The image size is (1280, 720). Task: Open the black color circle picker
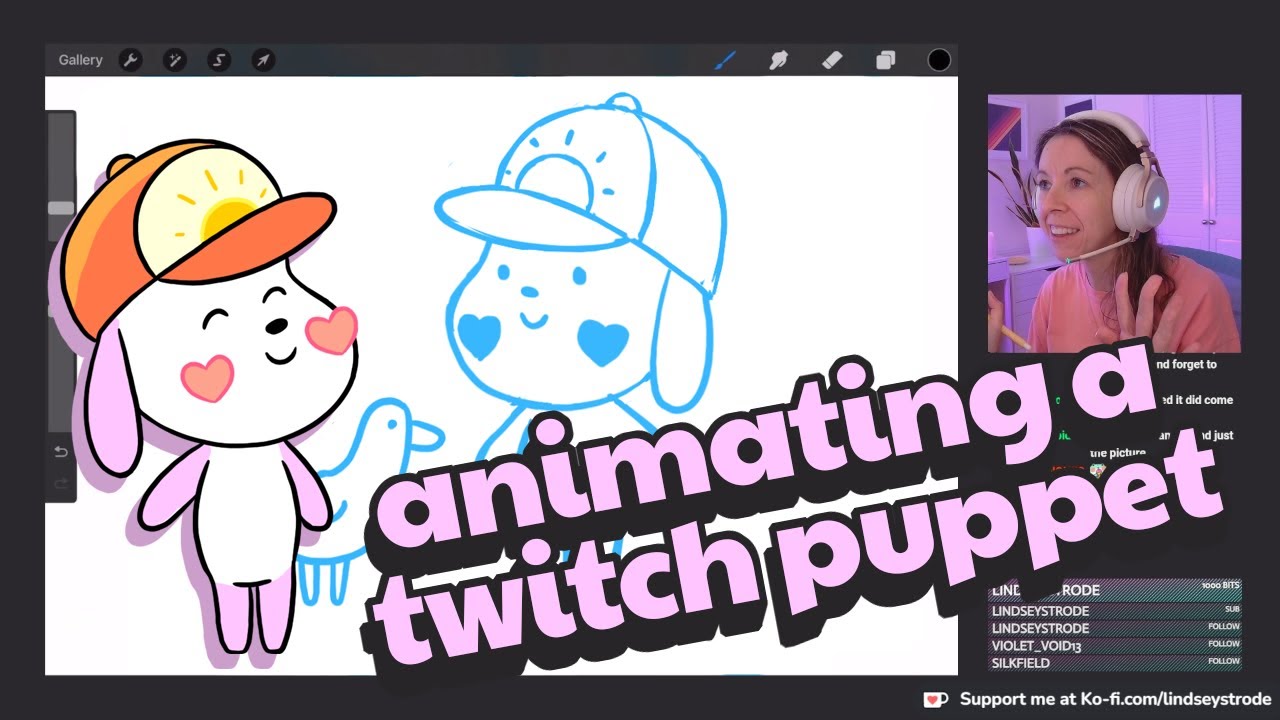coord(939,60)
